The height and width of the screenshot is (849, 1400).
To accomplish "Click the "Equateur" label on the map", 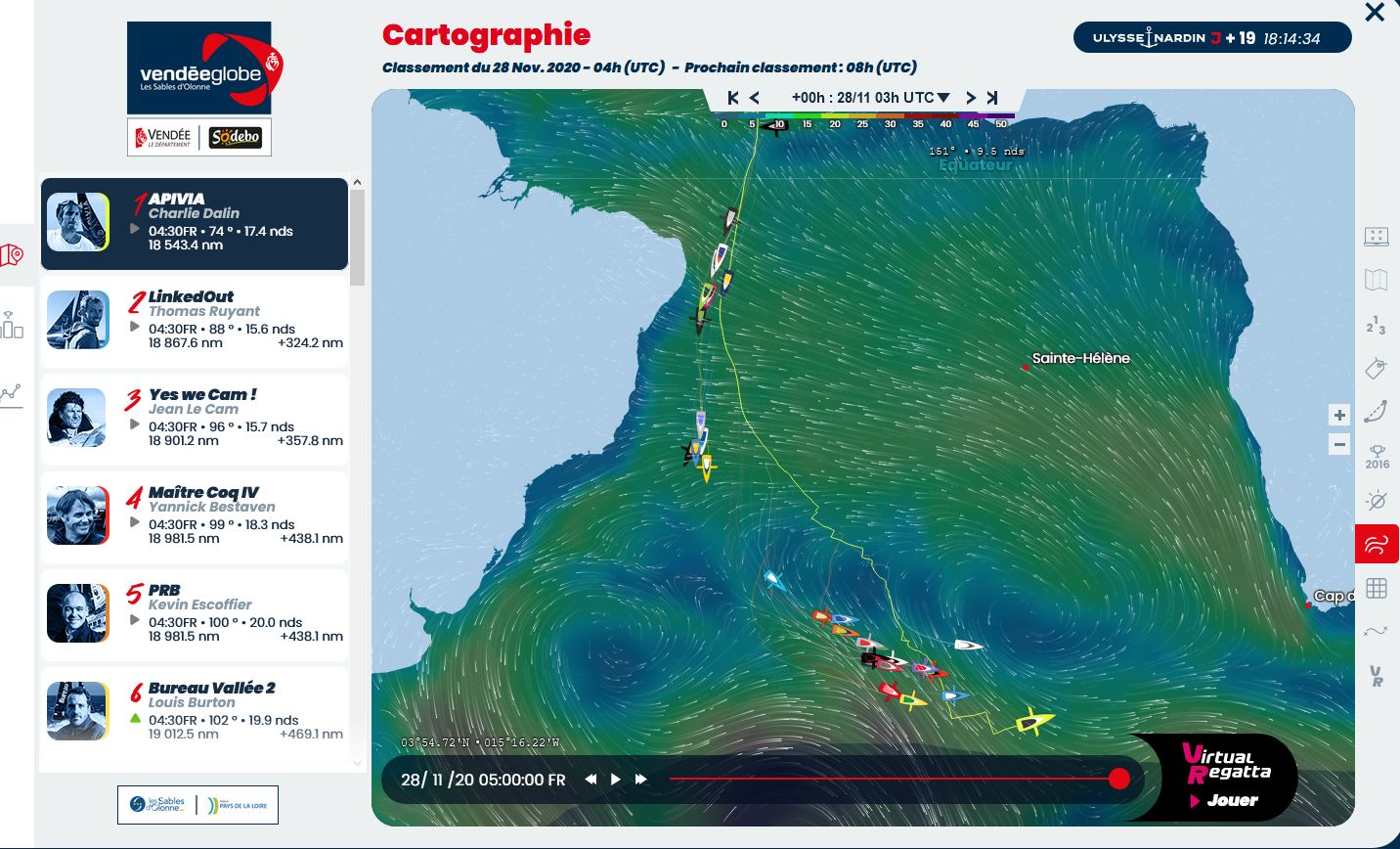I will (976, 165).
